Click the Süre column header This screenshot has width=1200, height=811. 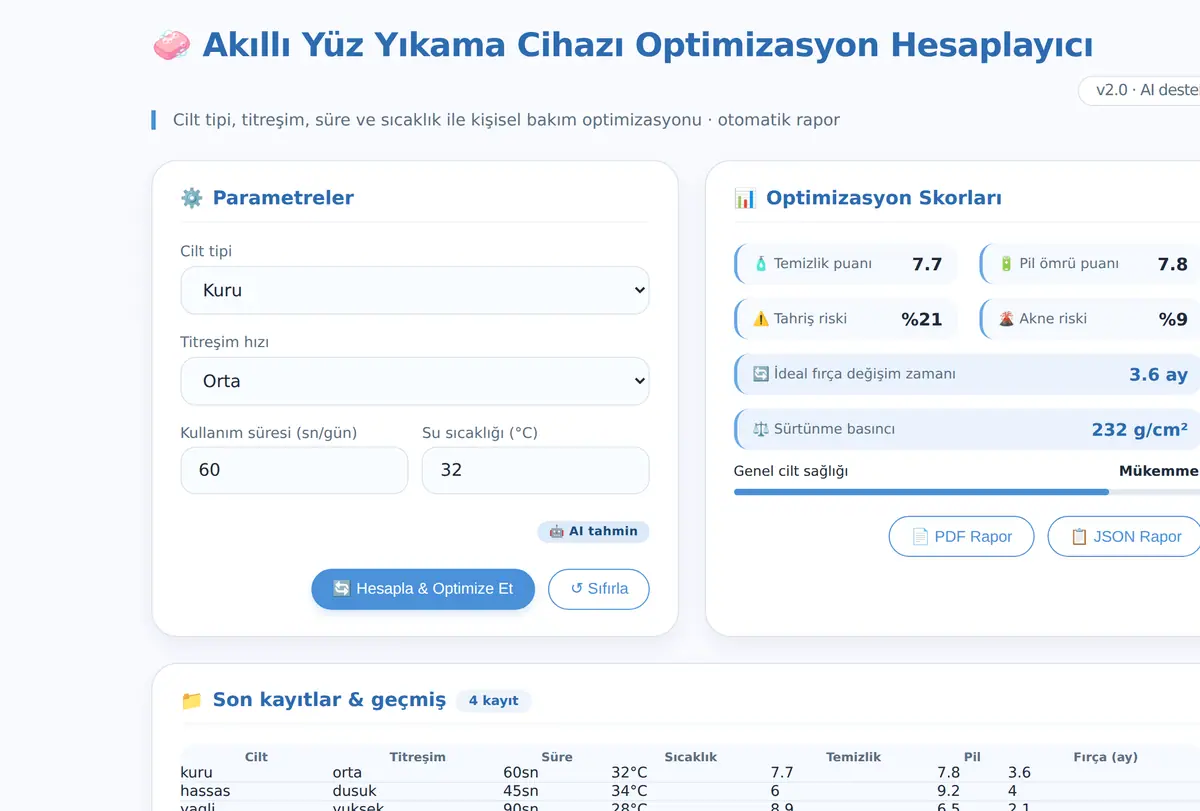557,757
